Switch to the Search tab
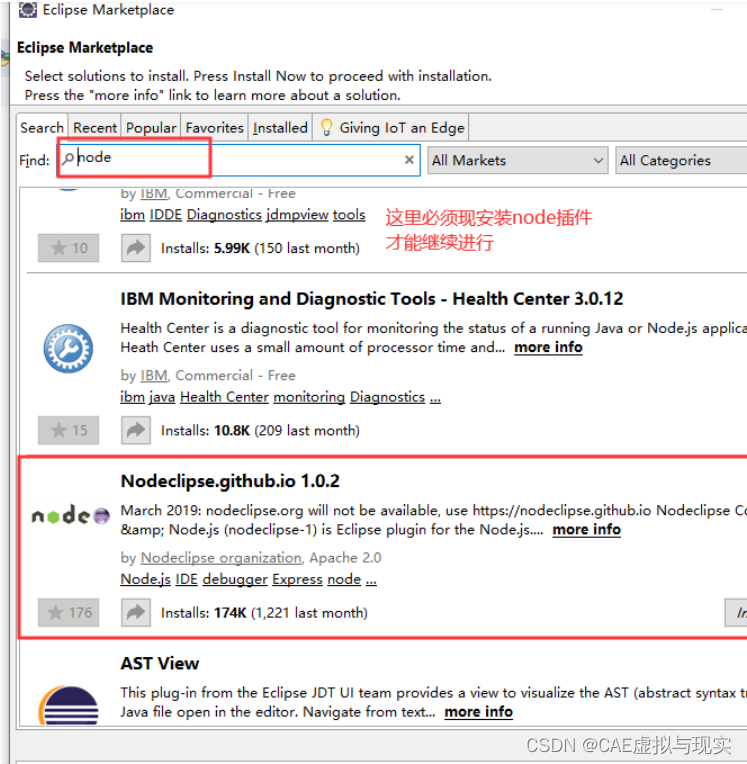The width and height of the screenshot is (747, 764). pyautogui.click(x=42, y=128)
